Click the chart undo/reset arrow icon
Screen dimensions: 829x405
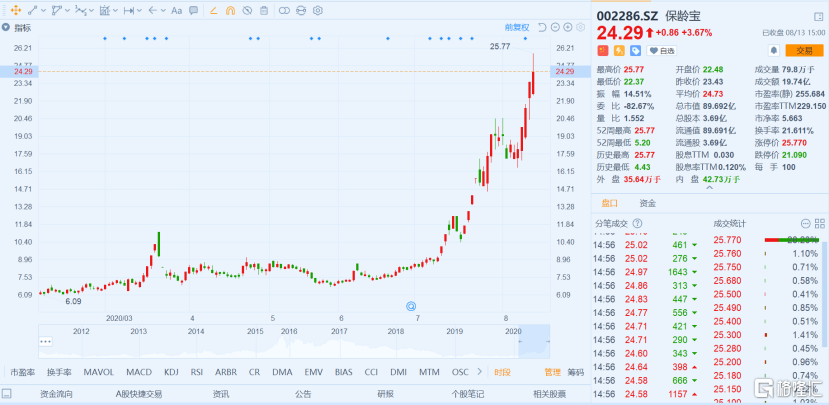coord(541,27)
